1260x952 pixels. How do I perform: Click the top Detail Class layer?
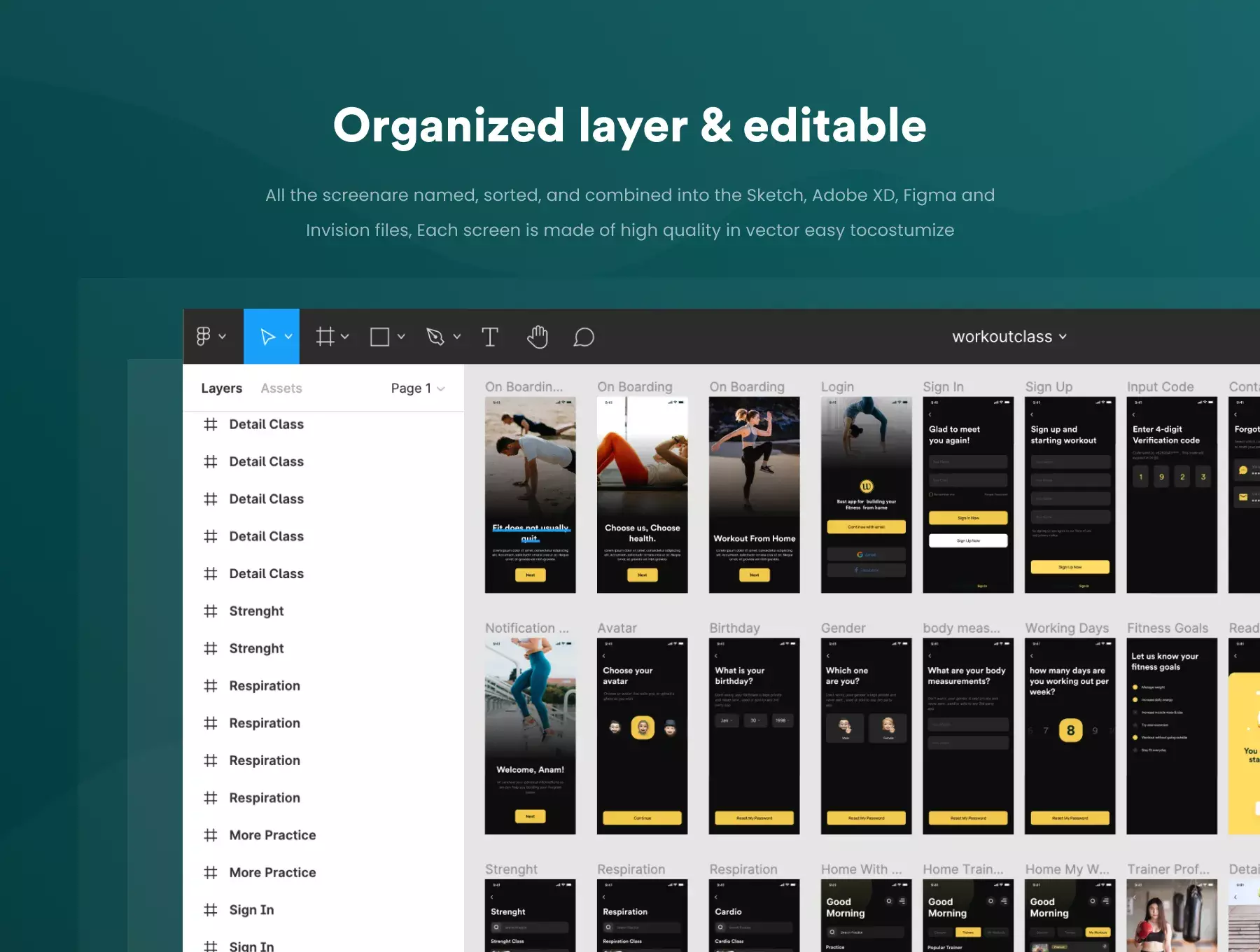[x=266, y=424]
